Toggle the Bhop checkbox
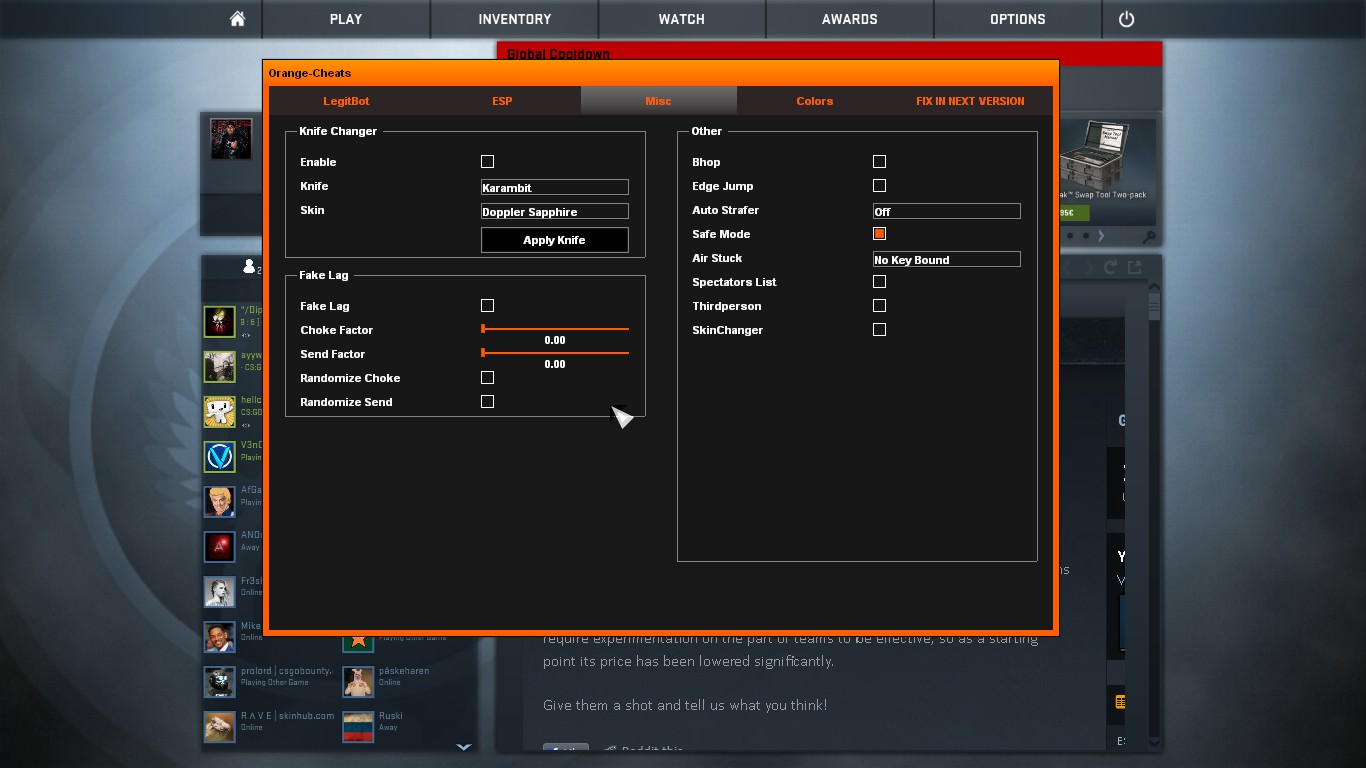The image size is (1366, 768). pyautogui.click(x=879, y=161)
